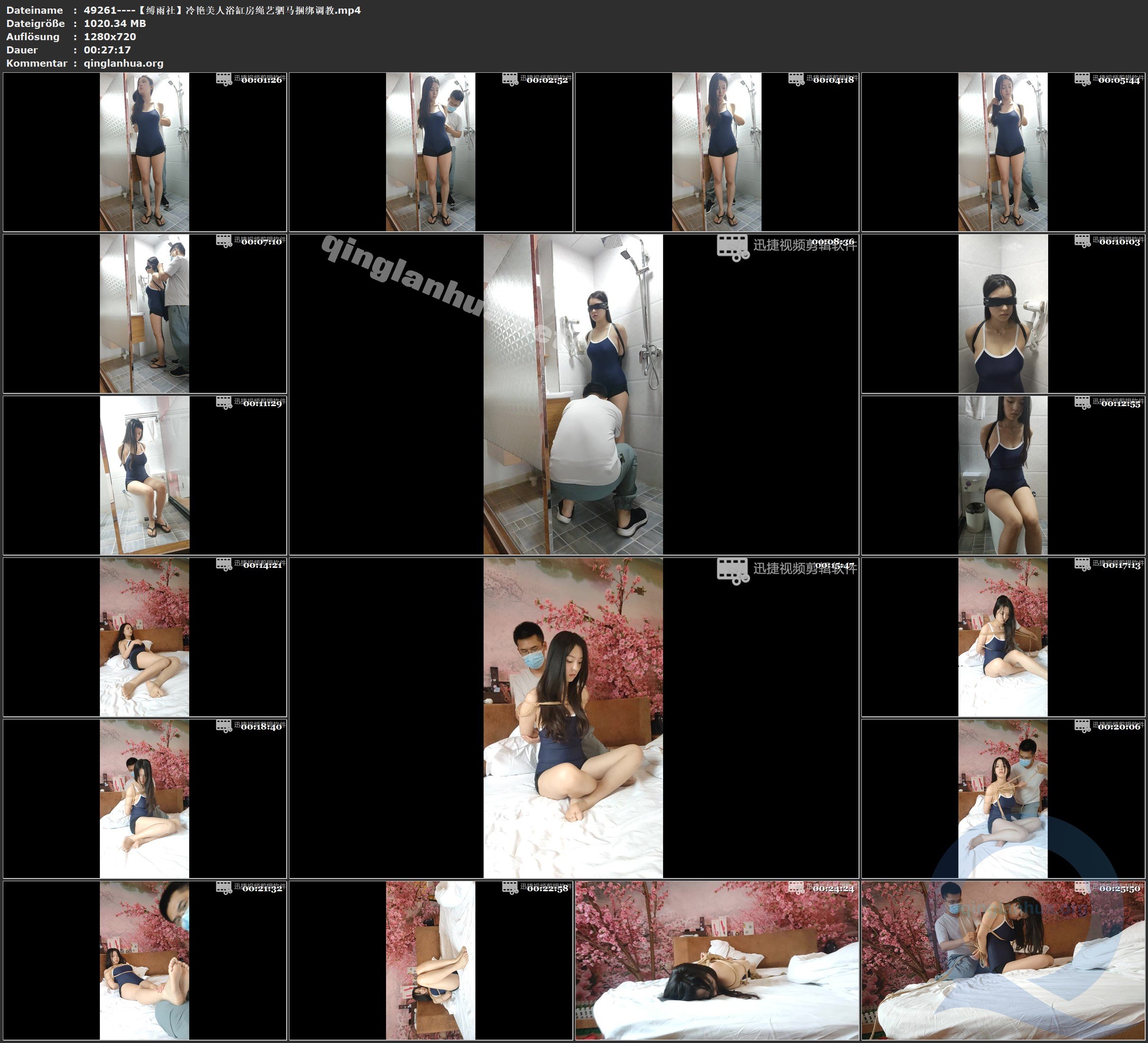Image resolution: width=1148 pixels, height=1043 pixels.
Task: Select the thumbnail timestamped 00:17:13
Action: pos(1003,637)
